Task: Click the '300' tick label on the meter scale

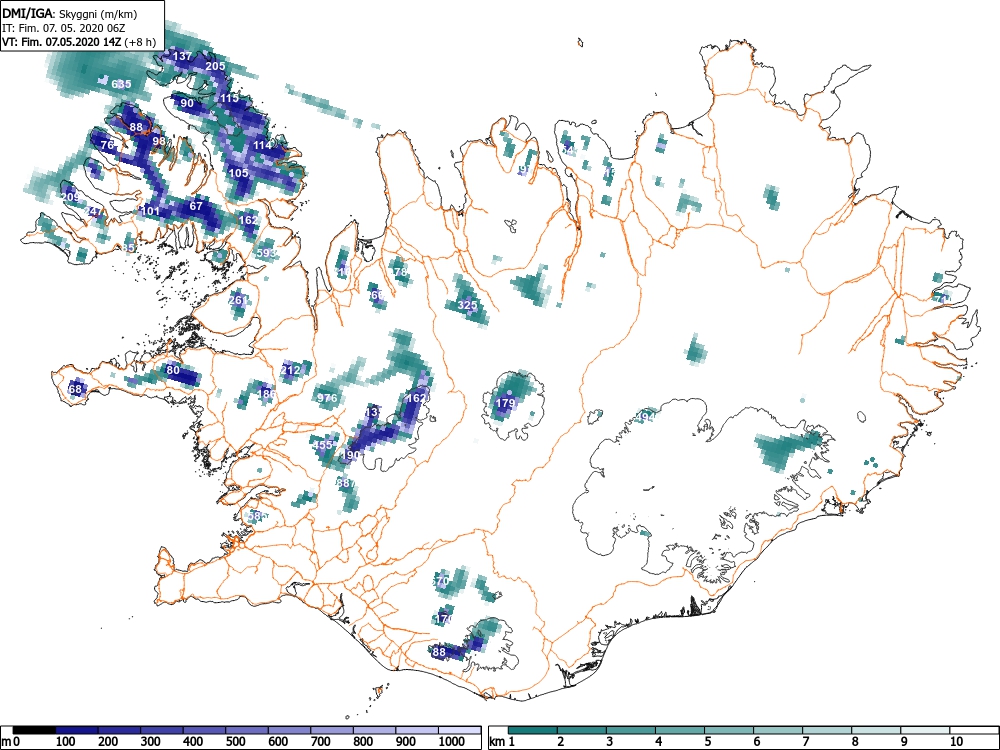Action: click(x=151, y=742)
